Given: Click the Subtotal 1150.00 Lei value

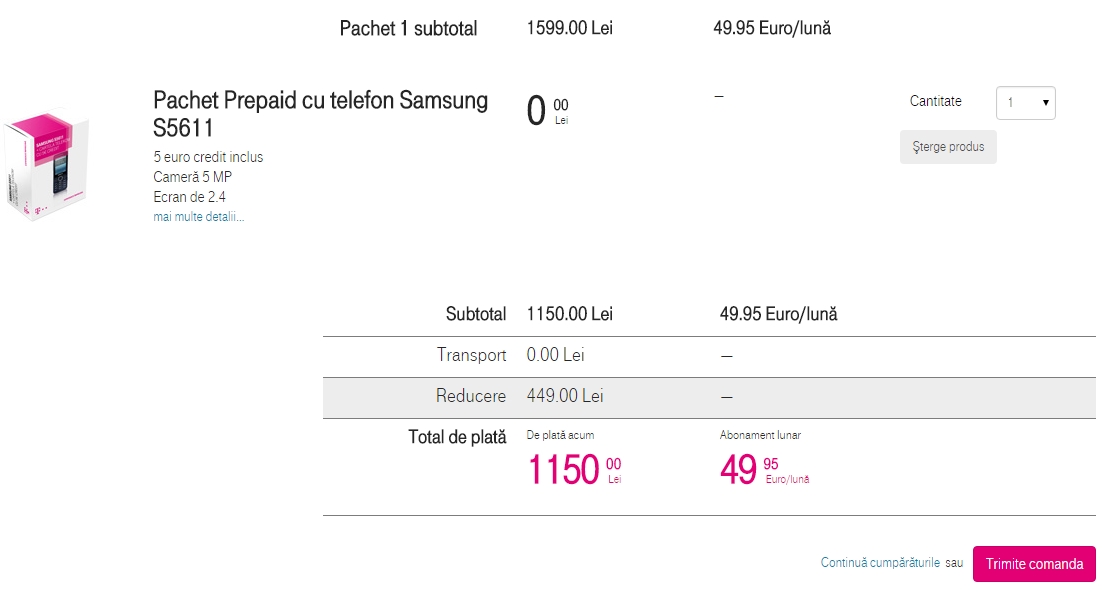Looking at the screenshot, I should (x=569, y=314).
